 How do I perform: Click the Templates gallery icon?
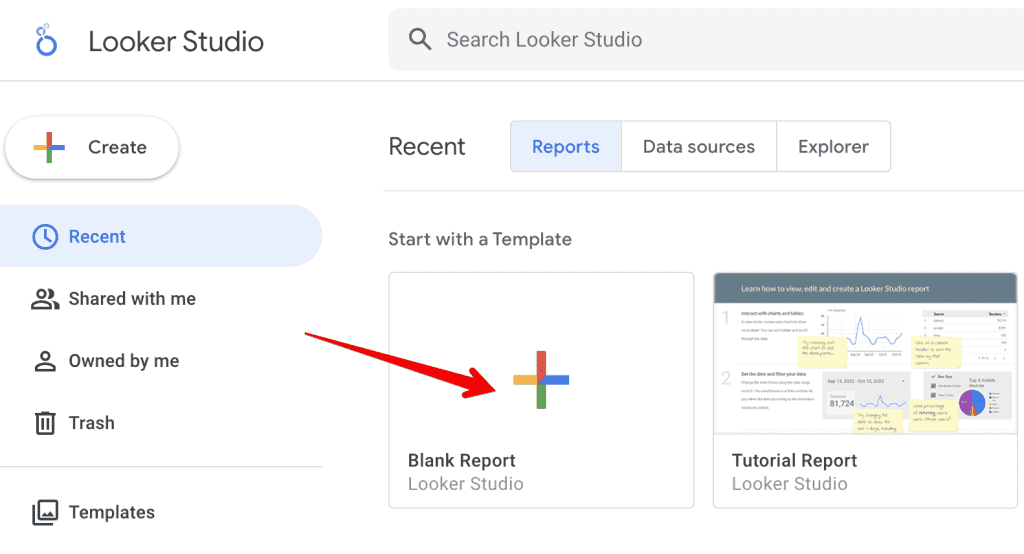45,512
